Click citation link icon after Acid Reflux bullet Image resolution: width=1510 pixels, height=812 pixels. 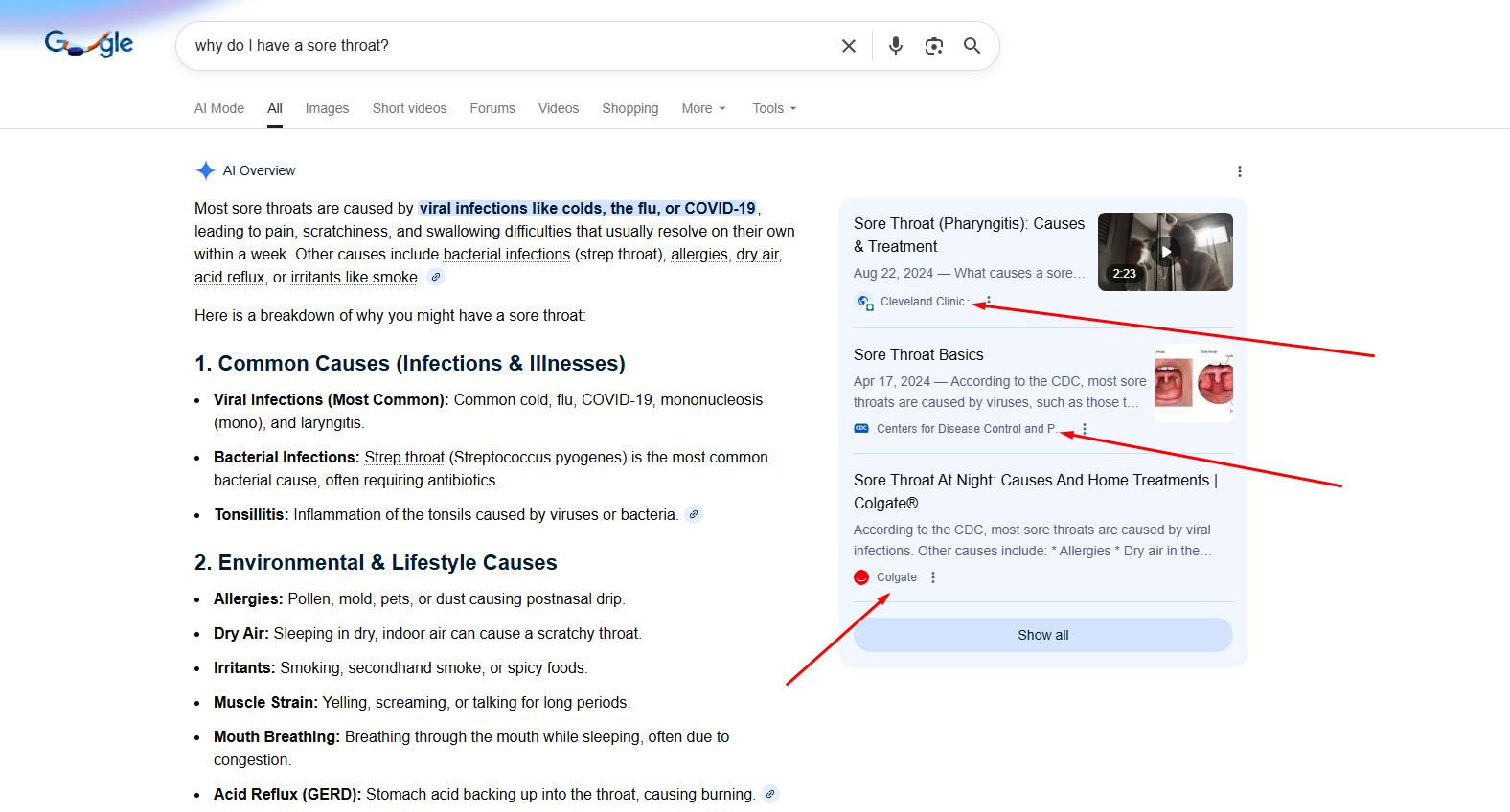770,795
